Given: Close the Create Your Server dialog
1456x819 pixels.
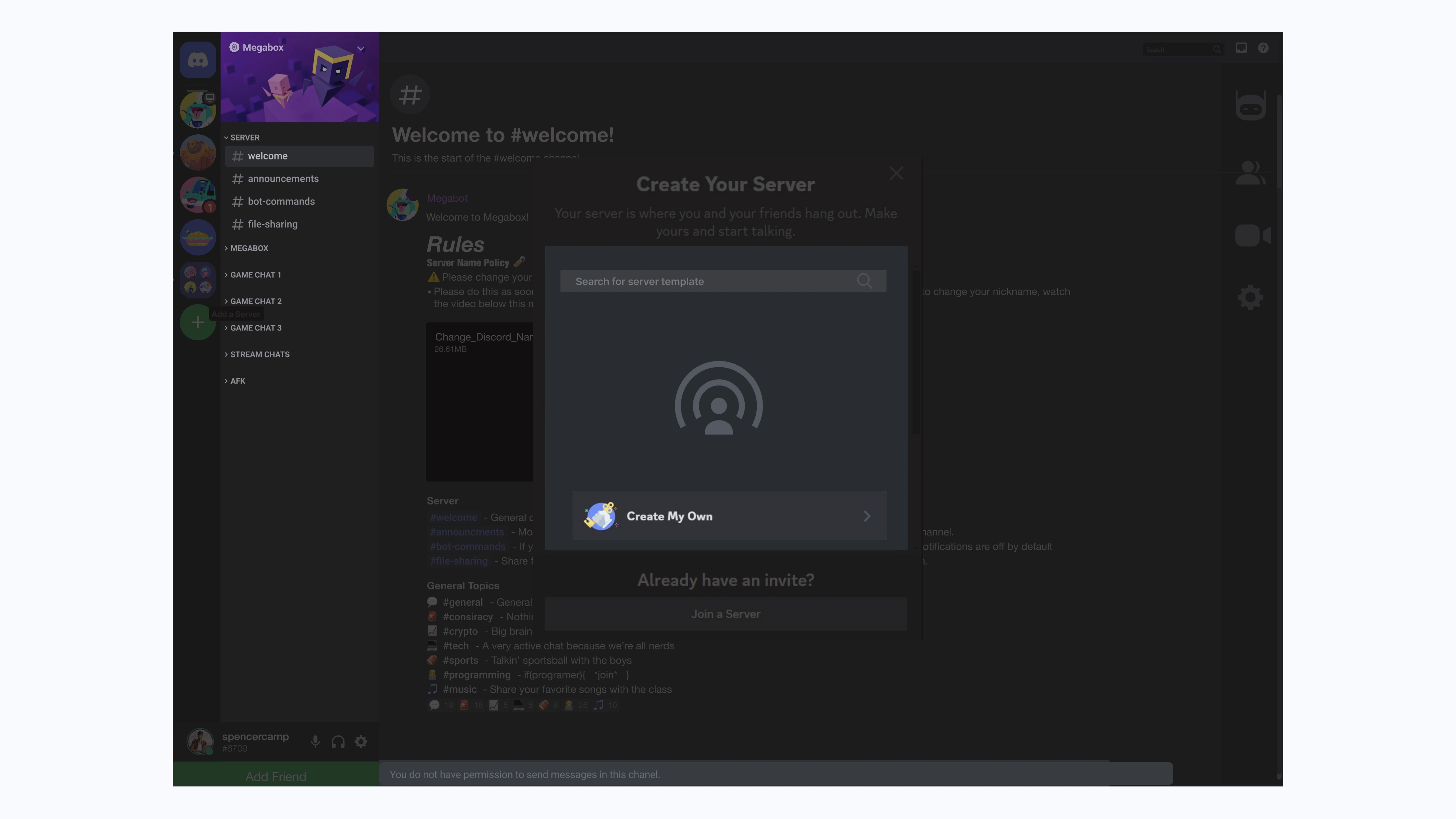Looking at the screenshot, I should tap(896, 173).
